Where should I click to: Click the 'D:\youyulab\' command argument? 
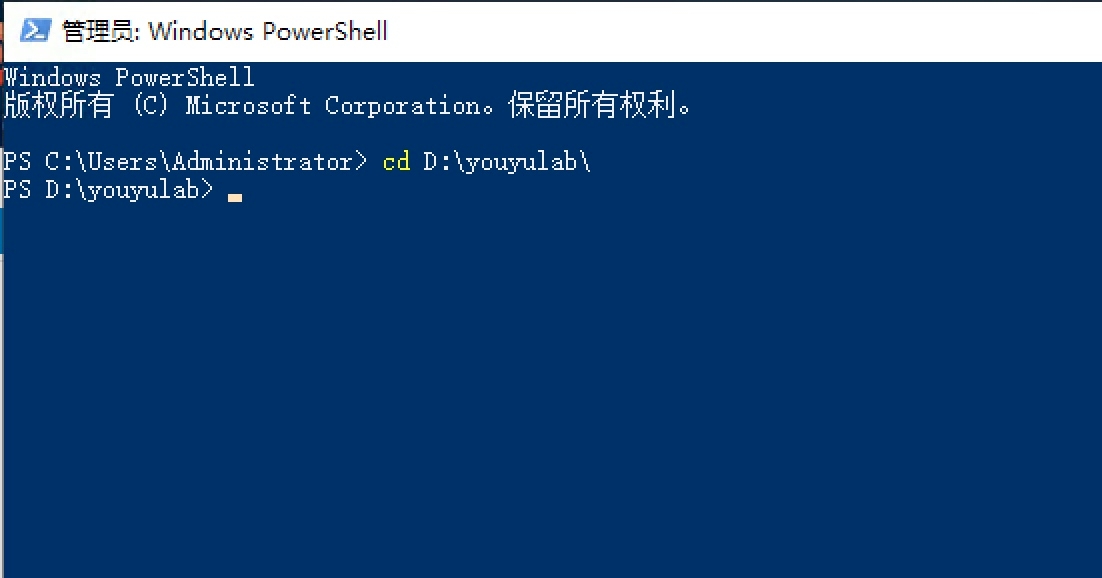pyautogui.click(x=507, y=162)
